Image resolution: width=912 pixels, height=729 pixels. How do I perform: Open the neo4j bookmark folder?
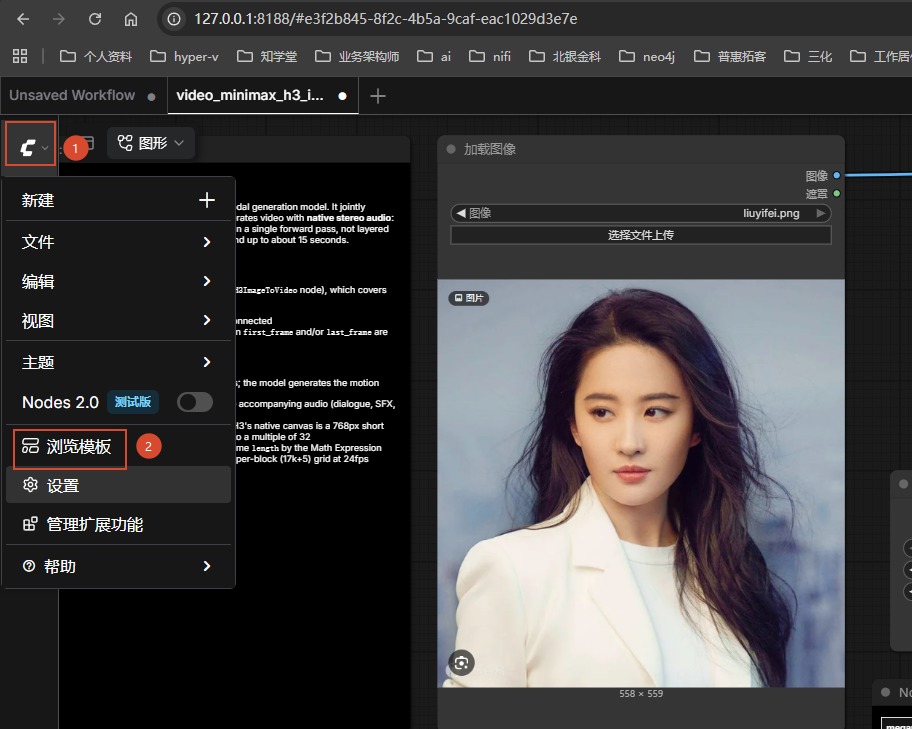click(x=647, y=56)
